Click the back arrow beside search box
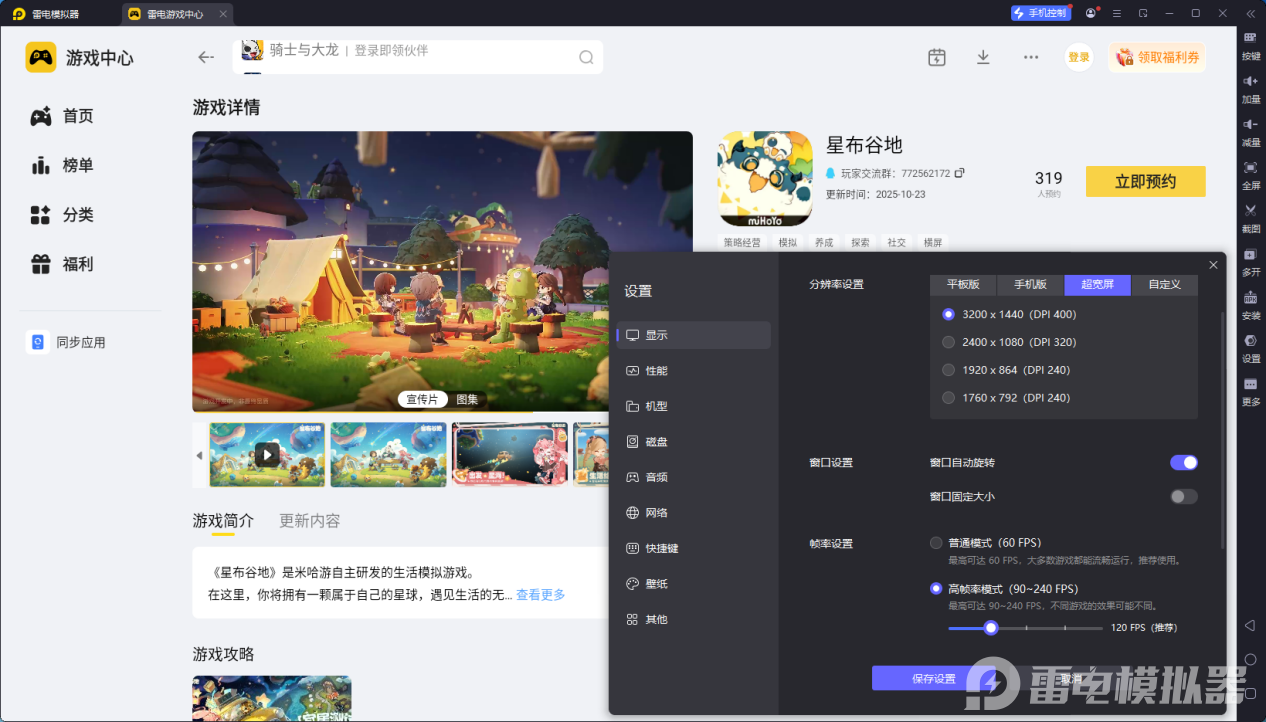1266x722 pixels. coord(206,57)
